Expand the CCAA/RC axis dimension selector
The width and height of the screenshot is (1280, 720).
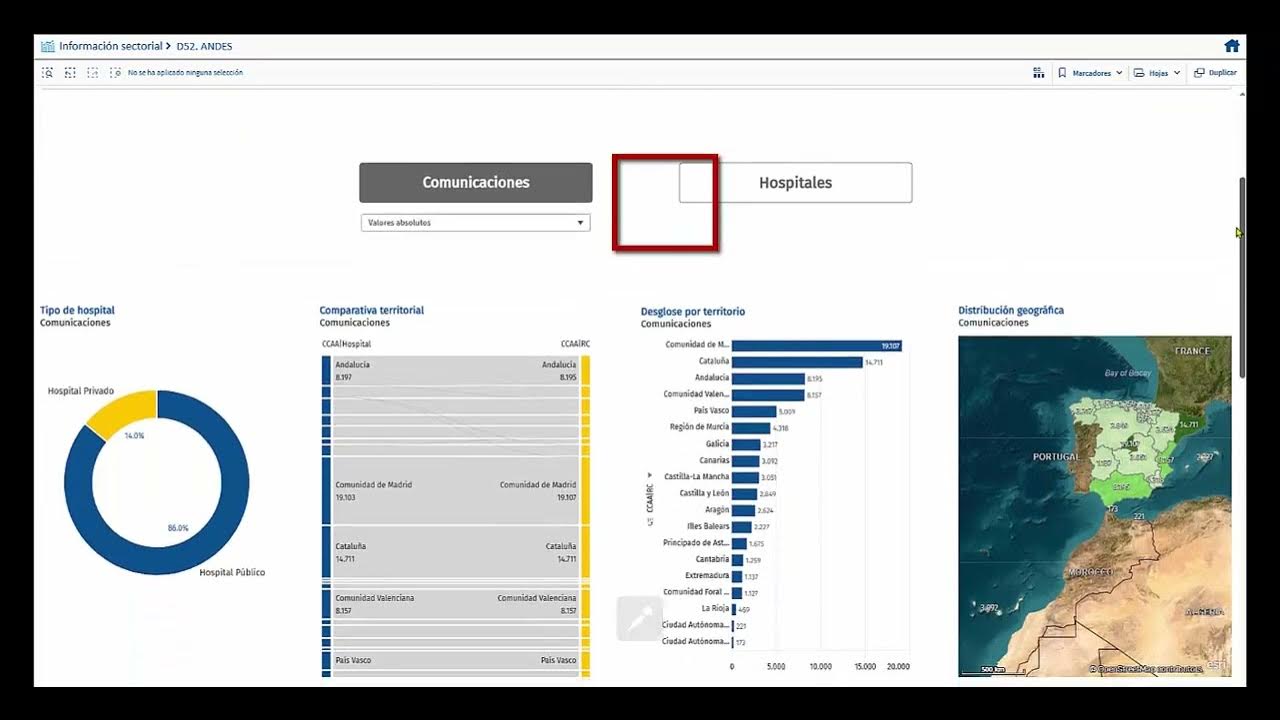click(650, 500)
